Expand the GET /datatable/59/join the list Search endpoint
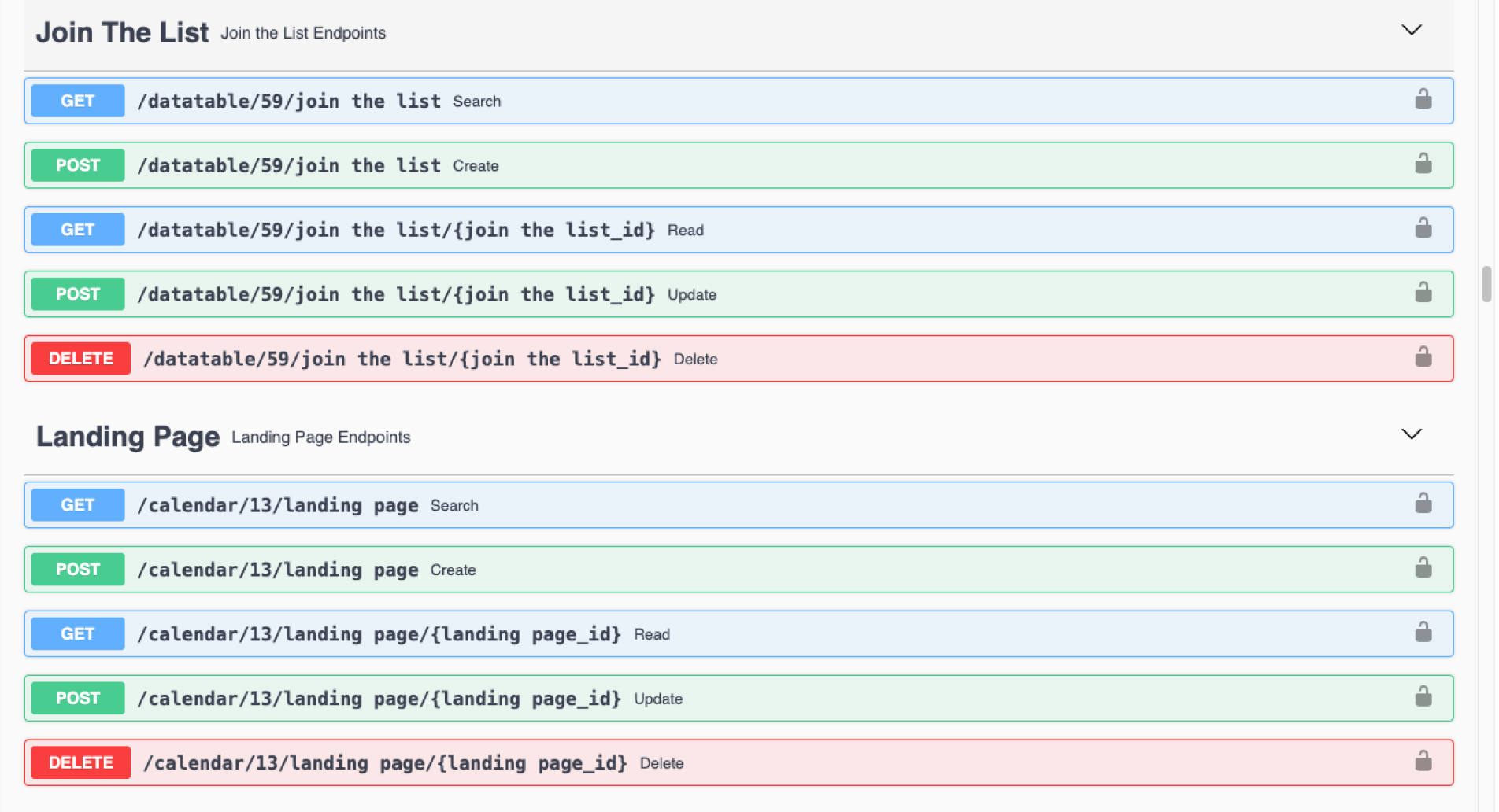This screenshot has width=1499, height=812. tap(738, 101)
